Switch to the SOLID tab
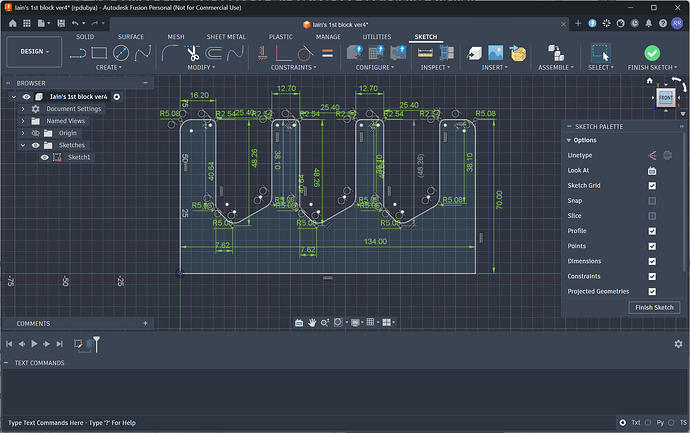 pos(85,37)
